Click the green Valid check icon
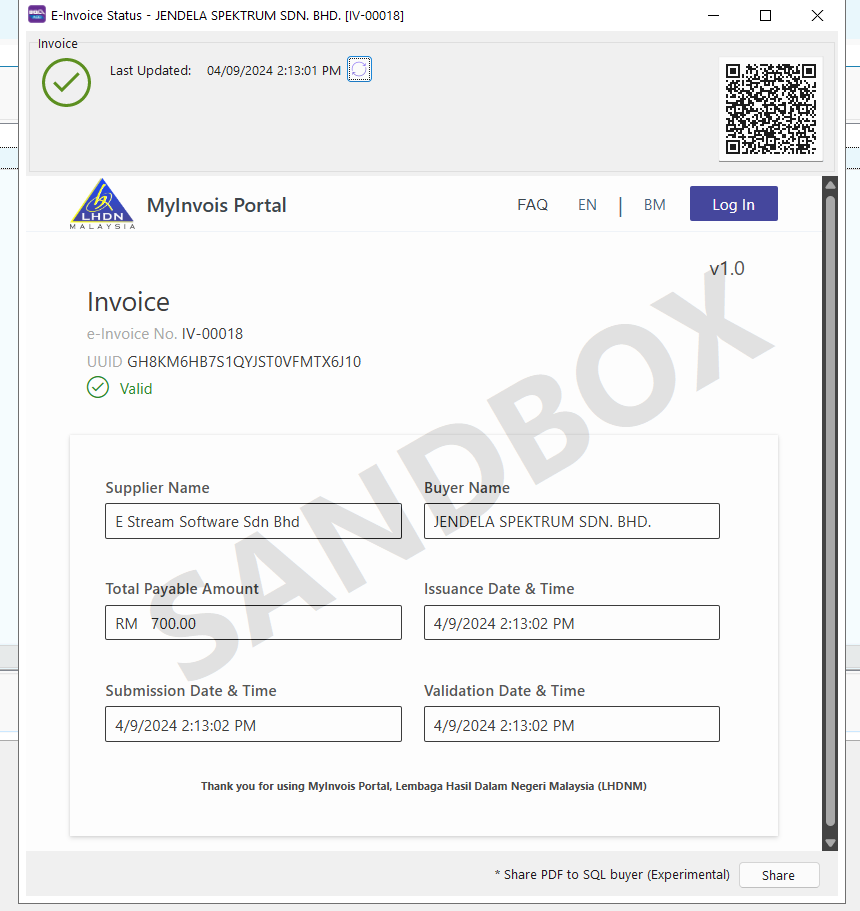860x911 pixels. [x=98, y=388]
